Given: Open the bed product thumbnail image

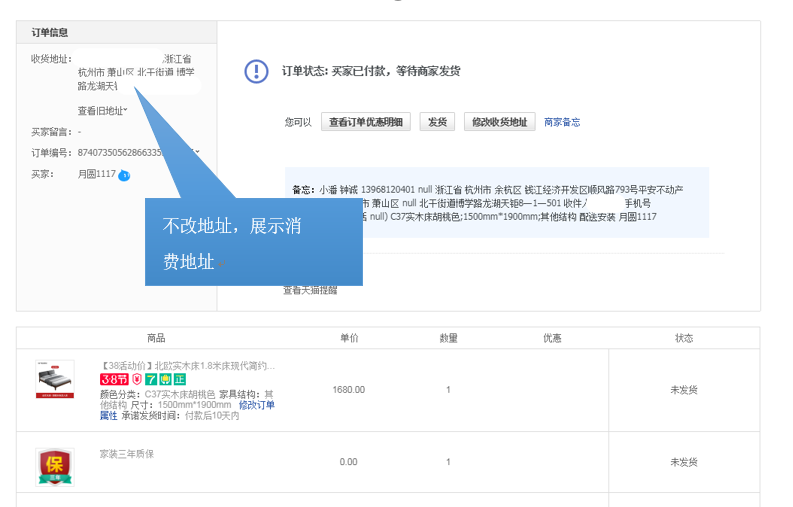Looking at the screenshot, I should [x=55, y=379].
